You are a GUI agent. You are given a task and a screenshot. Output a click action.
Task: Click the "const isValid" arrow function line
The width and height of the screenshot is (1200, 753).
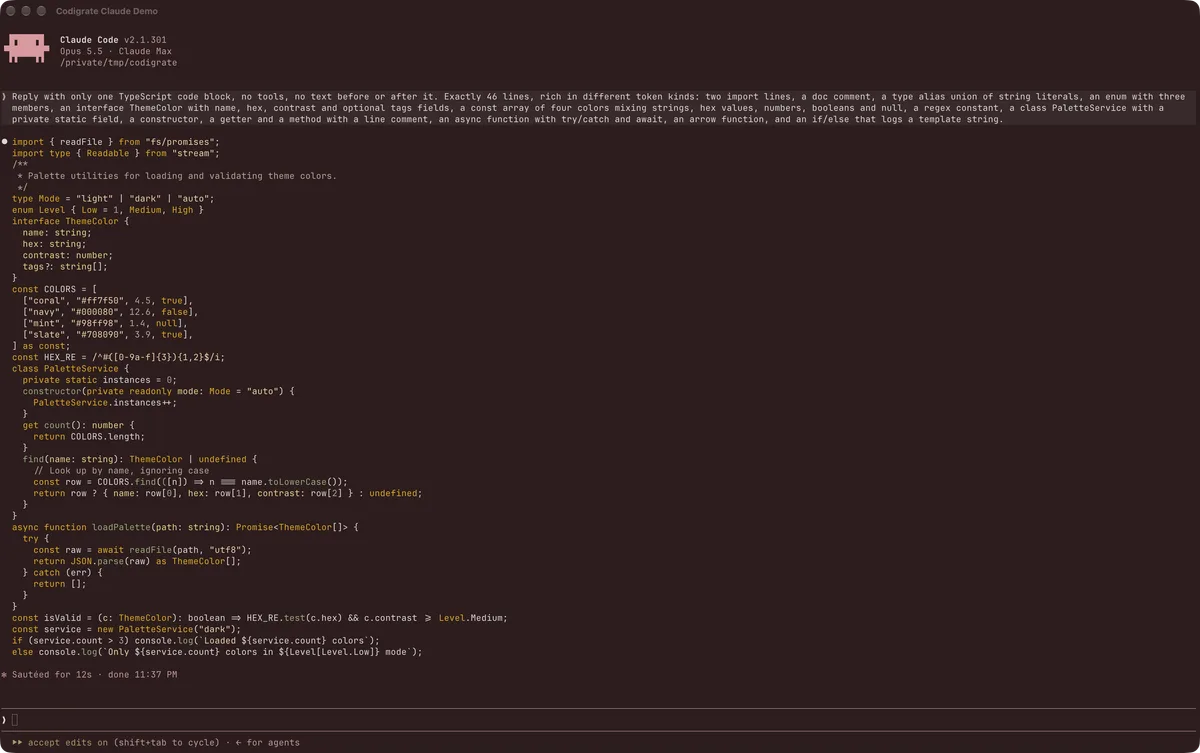pyautogui.click(x=260, y=618)
